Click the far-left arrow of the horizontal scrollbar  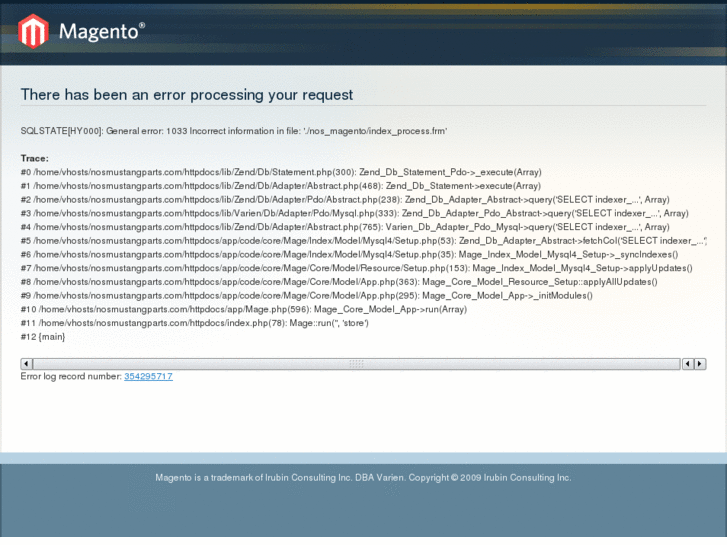pyautogui.click(x=26, y=364)
